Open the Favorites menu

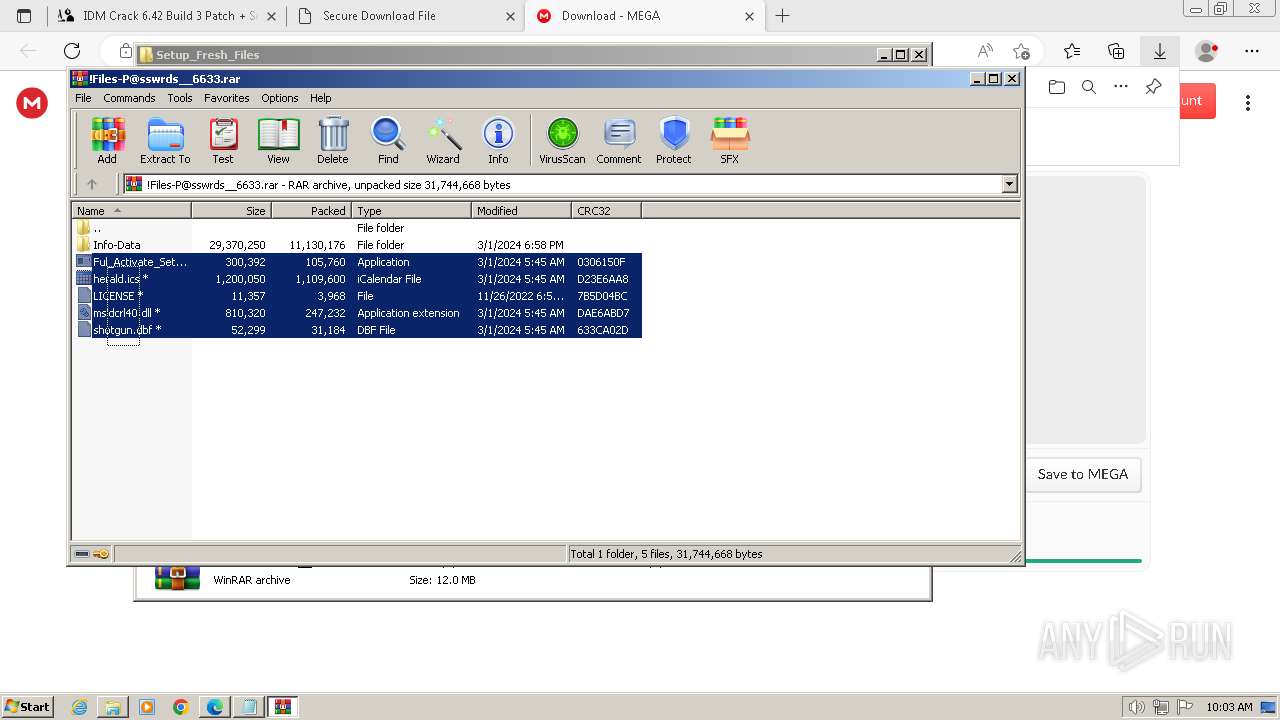pos(227,98)
